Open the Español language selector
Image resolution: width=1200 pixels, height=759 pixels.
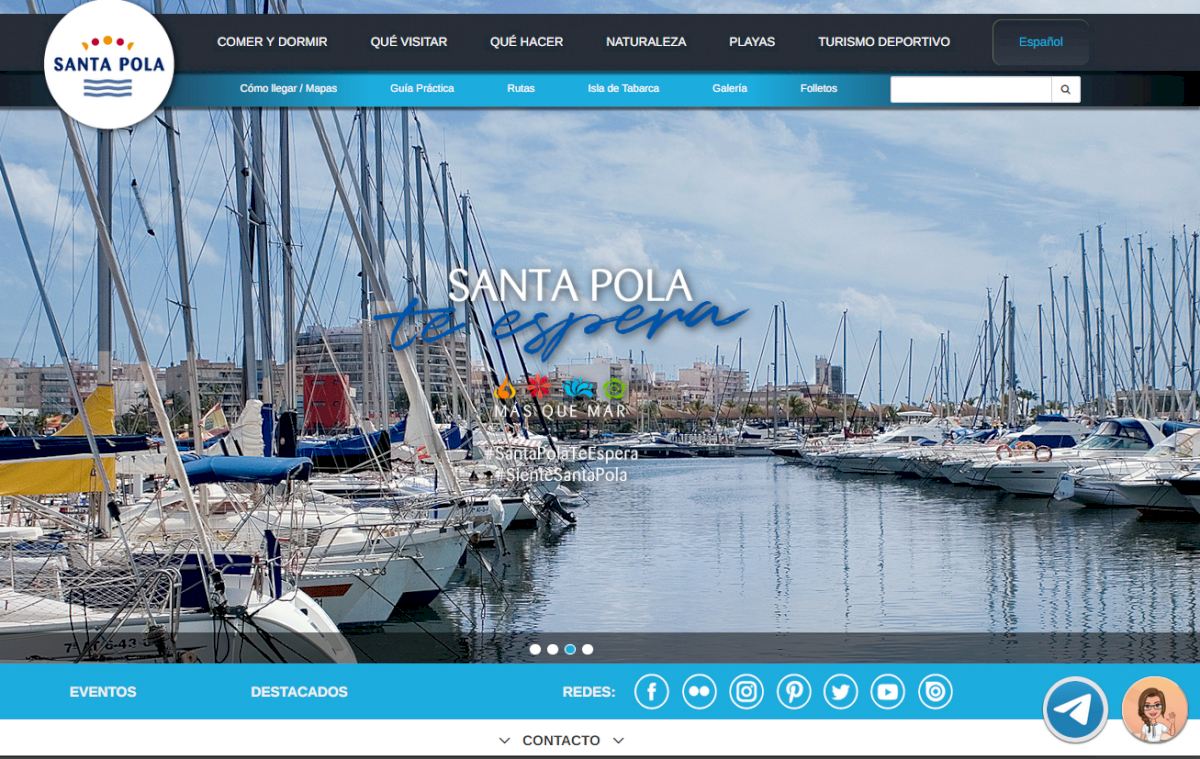1040,42
